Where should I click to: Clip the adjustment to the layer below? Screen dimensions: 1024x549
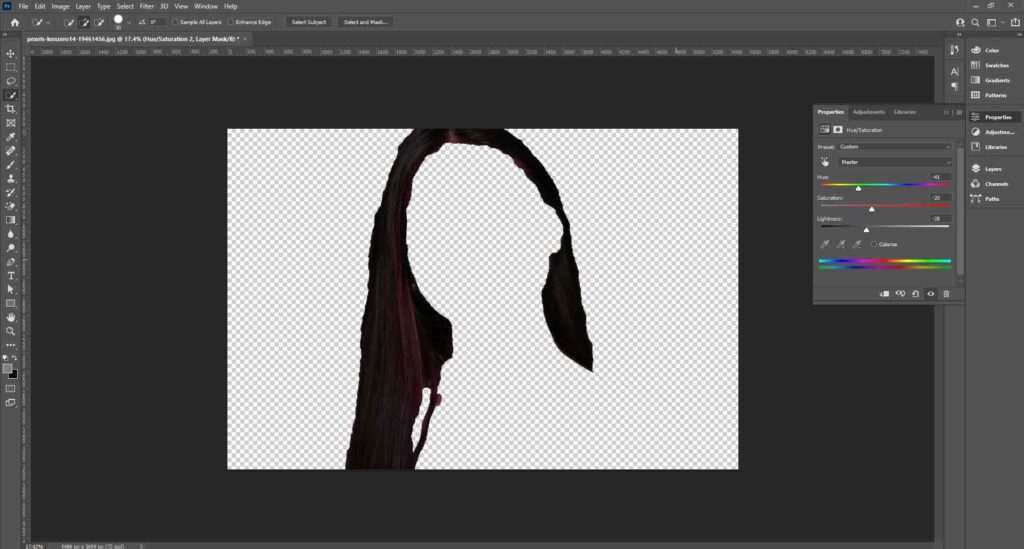pyautogui.click(x=884, y=294)
